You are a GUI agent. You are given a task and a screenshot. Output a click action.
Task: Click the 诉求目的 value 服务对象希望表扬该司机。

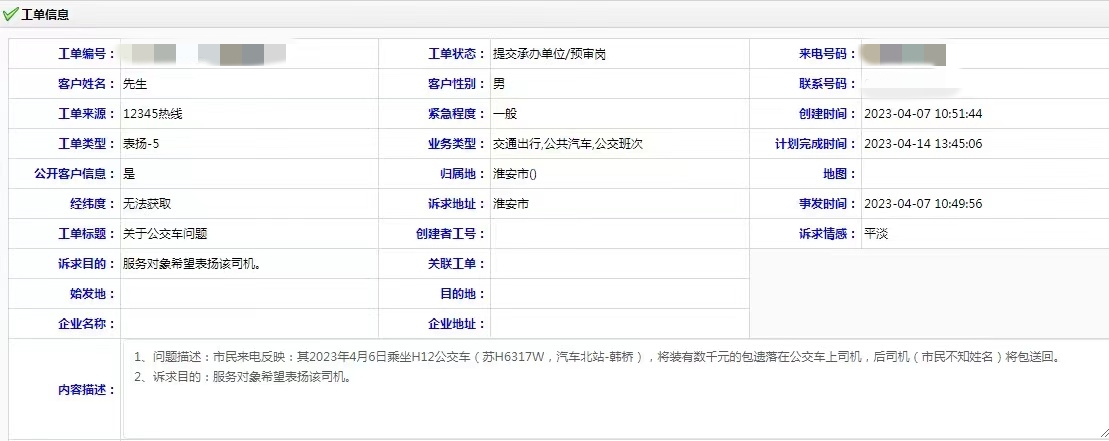[195, 264]
